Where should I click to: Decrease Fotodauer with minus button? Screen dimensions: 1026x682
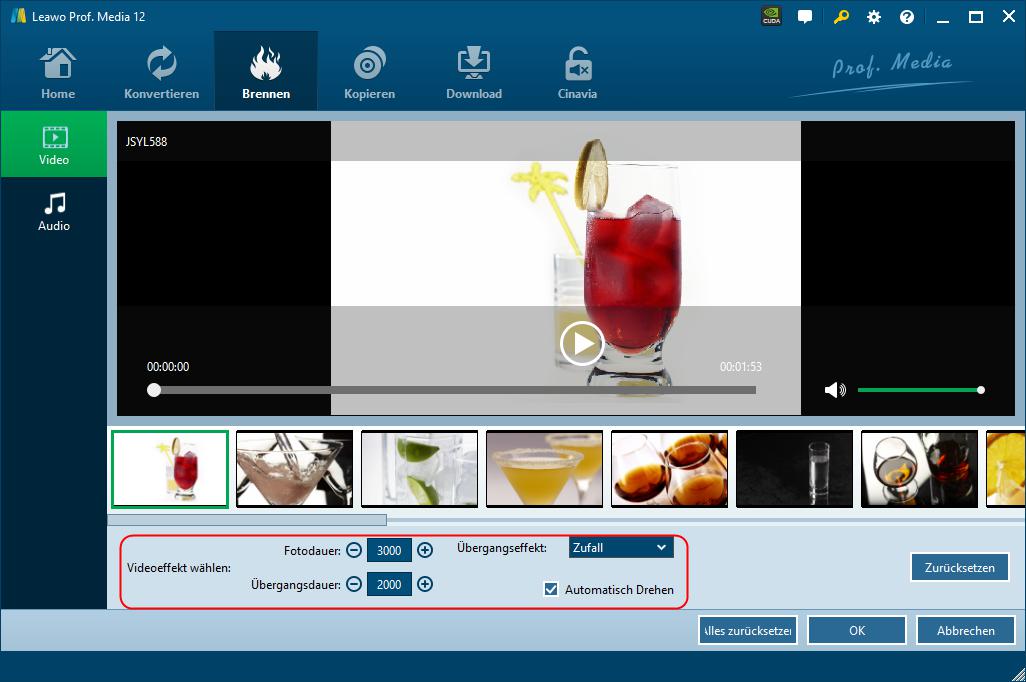point(354,550)
